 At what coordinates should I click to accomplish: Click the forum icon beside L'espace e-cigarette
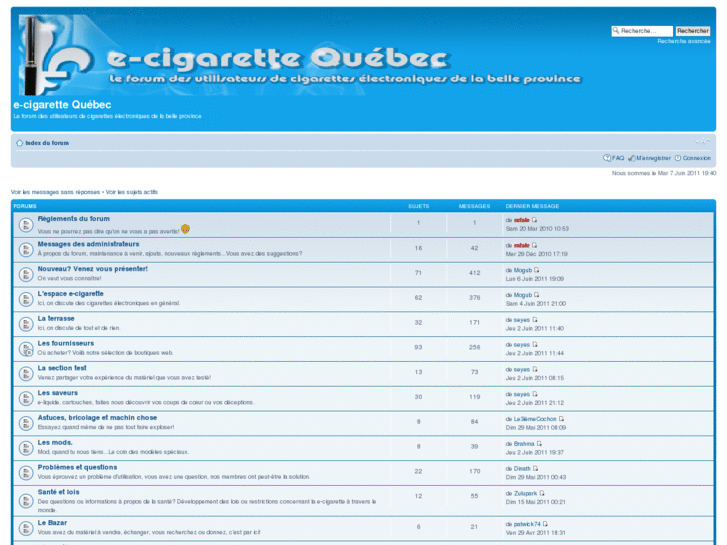click(26, 300)
